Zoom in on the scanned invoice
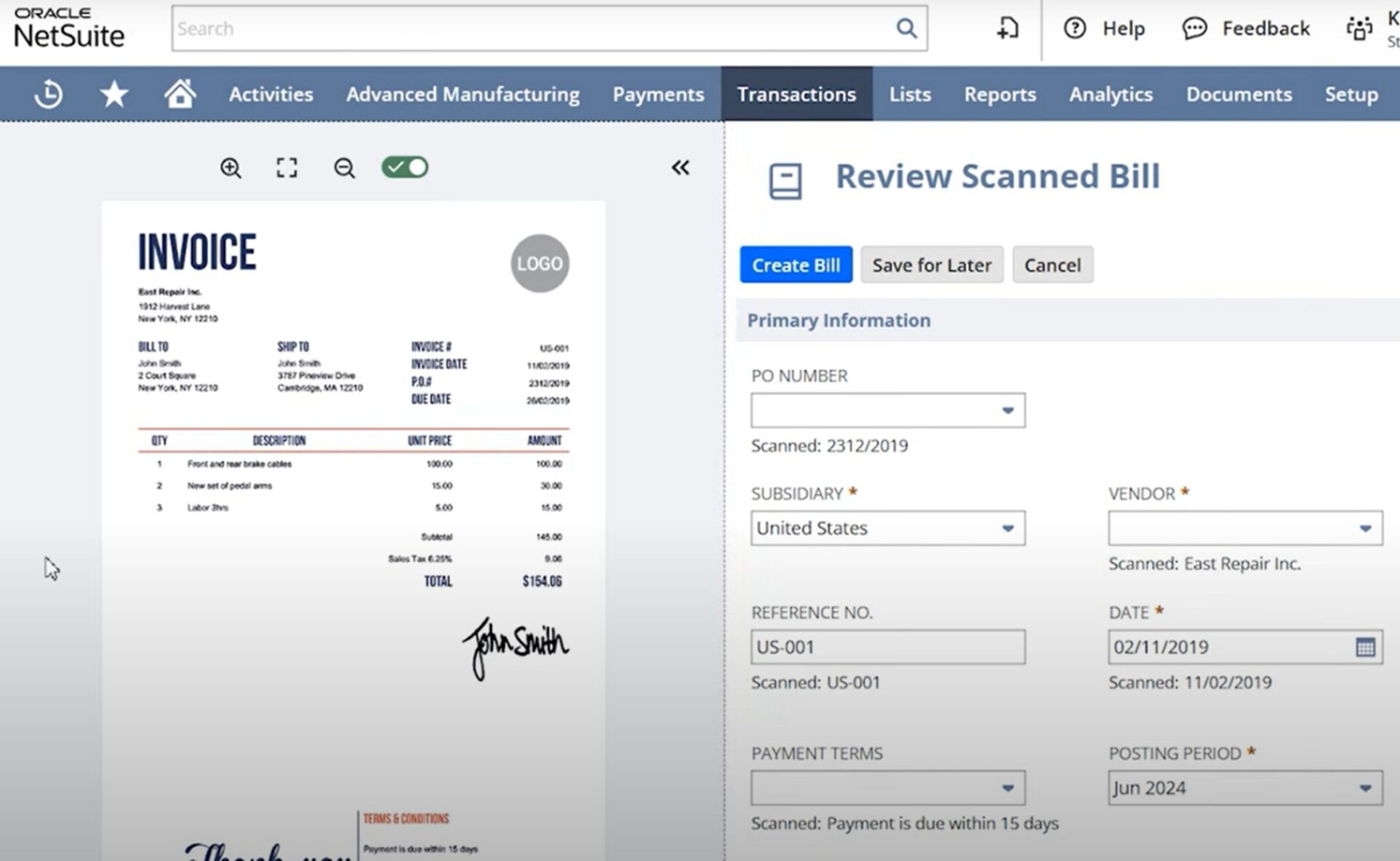1400x861 pixels. 230,168
